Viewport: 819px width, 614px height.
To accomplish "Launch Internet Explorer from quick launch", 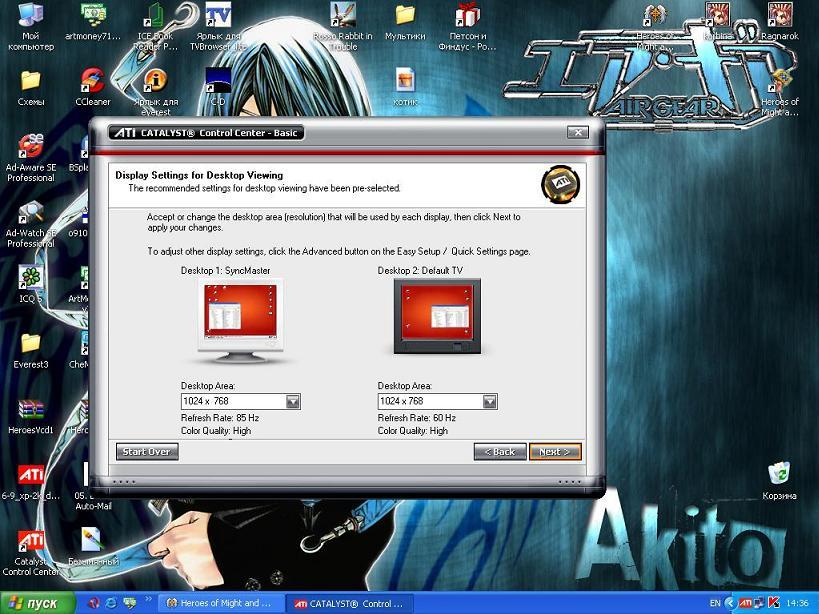I will point(111,603).
